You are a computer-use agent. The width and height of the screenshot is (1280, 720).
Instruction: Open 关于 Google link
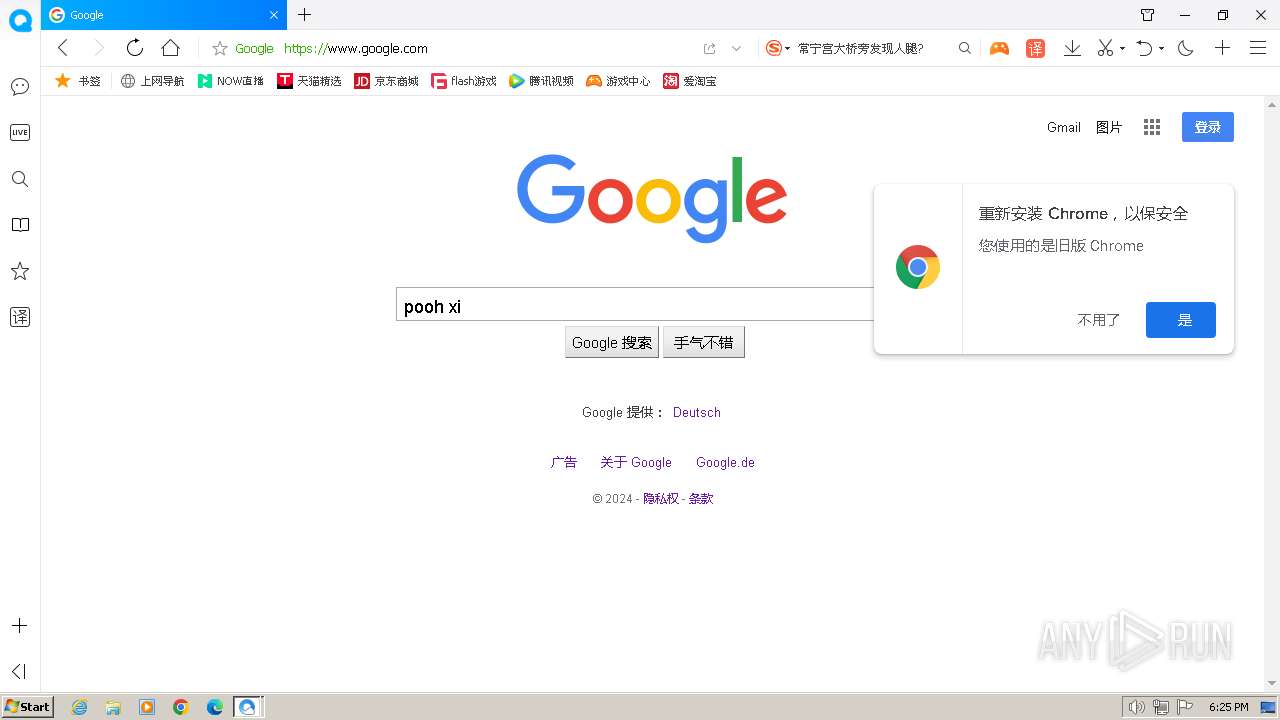636,462
